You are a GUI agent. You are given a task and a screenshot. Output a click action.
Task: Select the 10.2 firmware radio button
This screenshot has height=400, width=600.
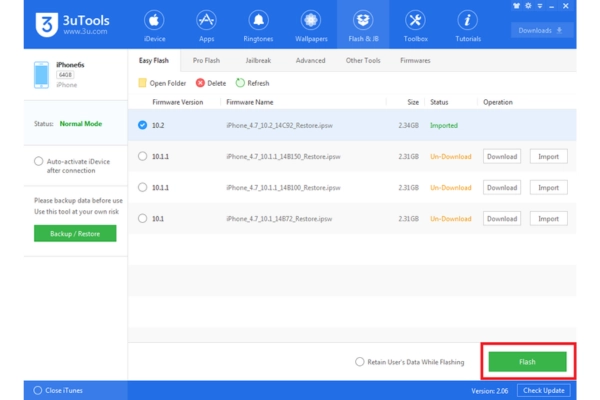[x=143, y=125]
